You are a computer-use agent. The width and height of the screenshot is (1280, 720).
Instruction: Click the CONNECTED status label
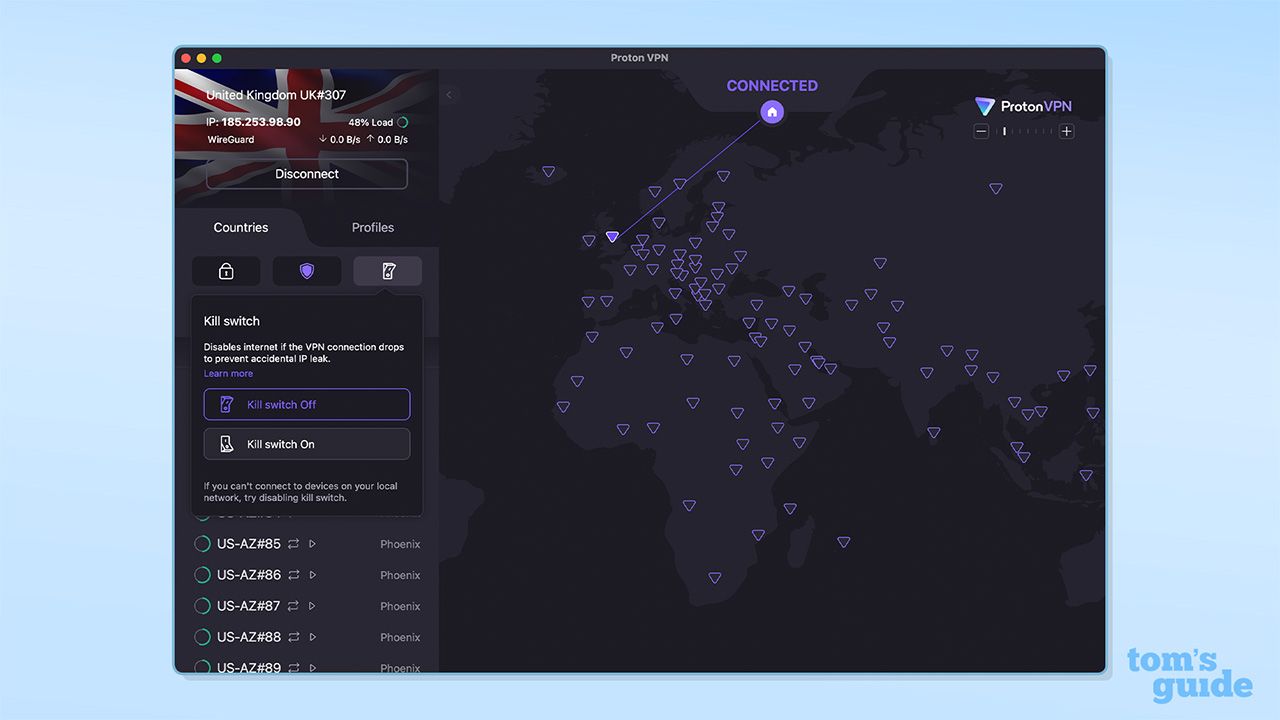tap(772, 86)
